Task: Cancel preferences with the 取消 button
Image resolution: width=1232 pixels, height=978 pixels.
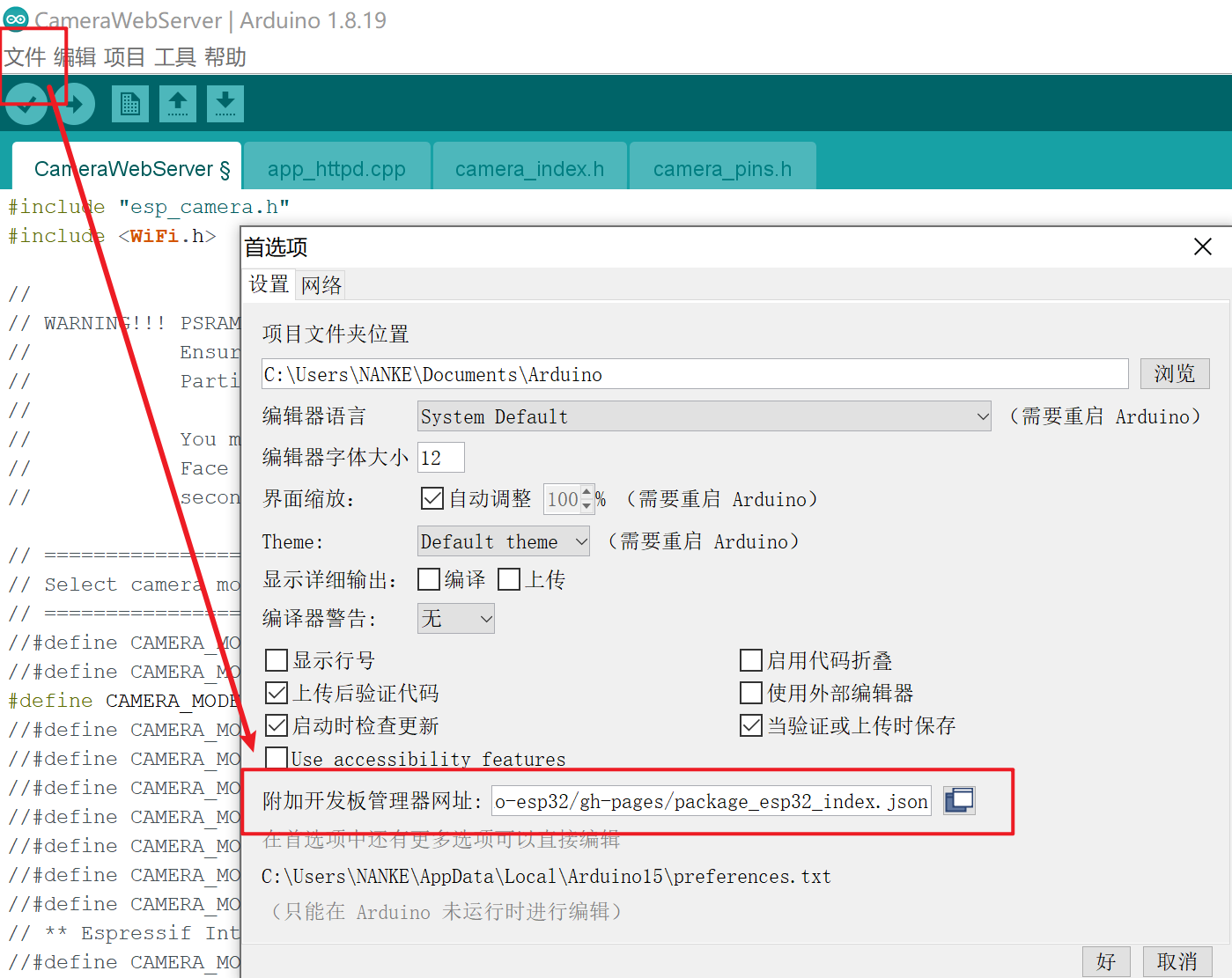Action: pyautogui.click(x=1177, y=961)
